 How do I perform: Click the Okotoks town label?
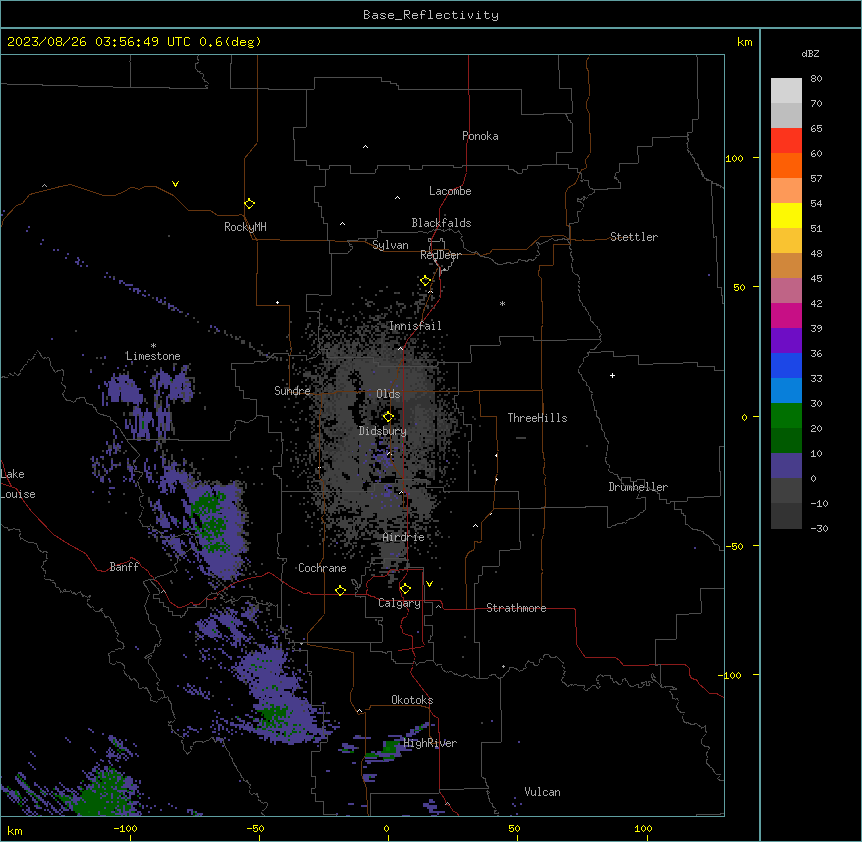tap(412, 700)
